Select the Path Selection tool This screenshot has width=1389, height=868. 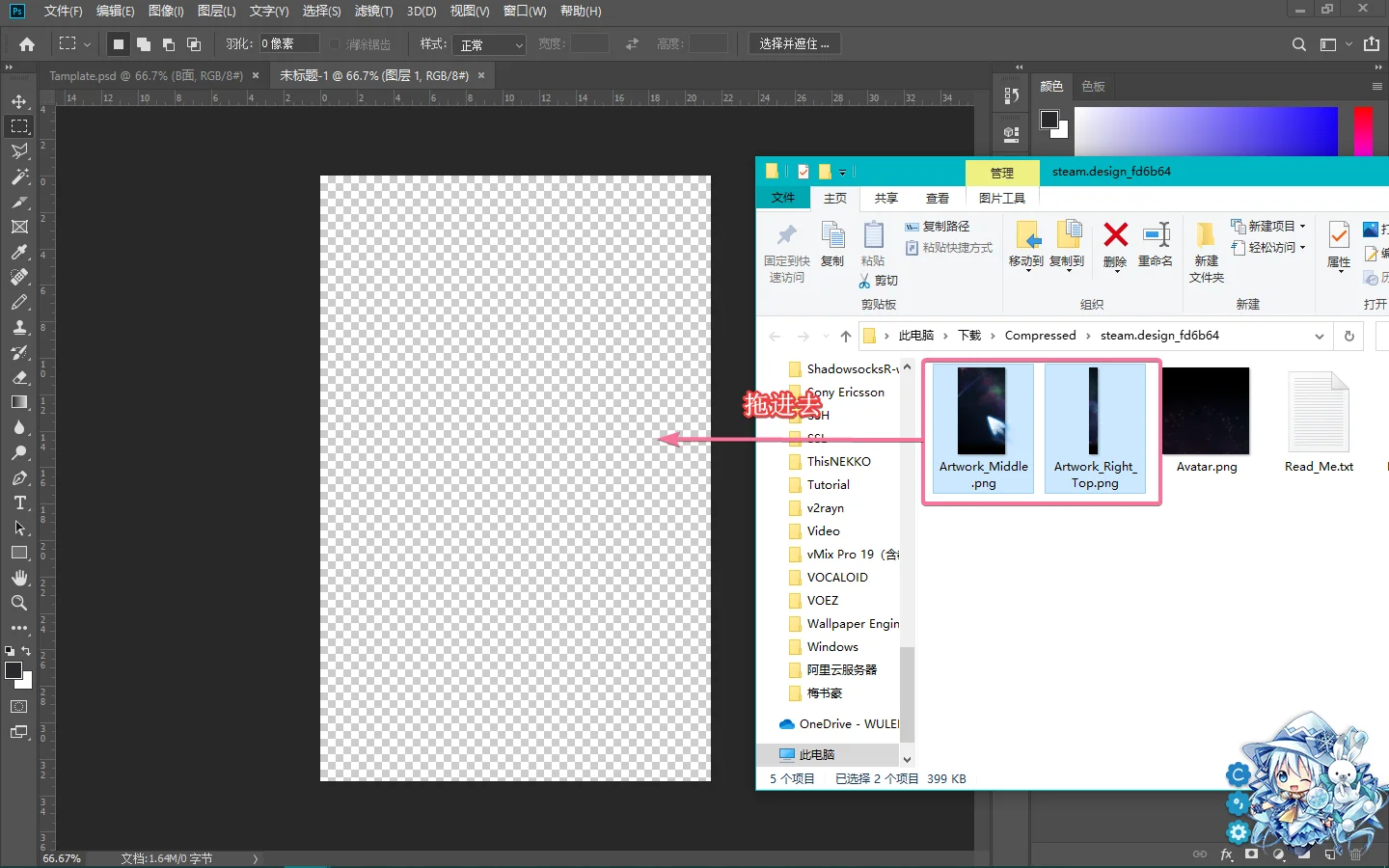click(19, 528)
